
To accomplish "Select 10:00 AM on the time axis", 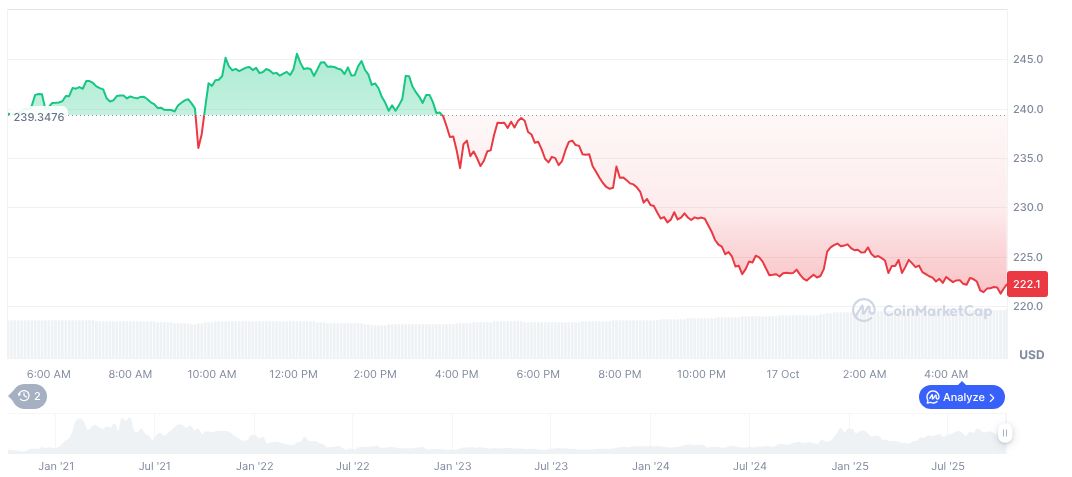I will pos(212,374).
